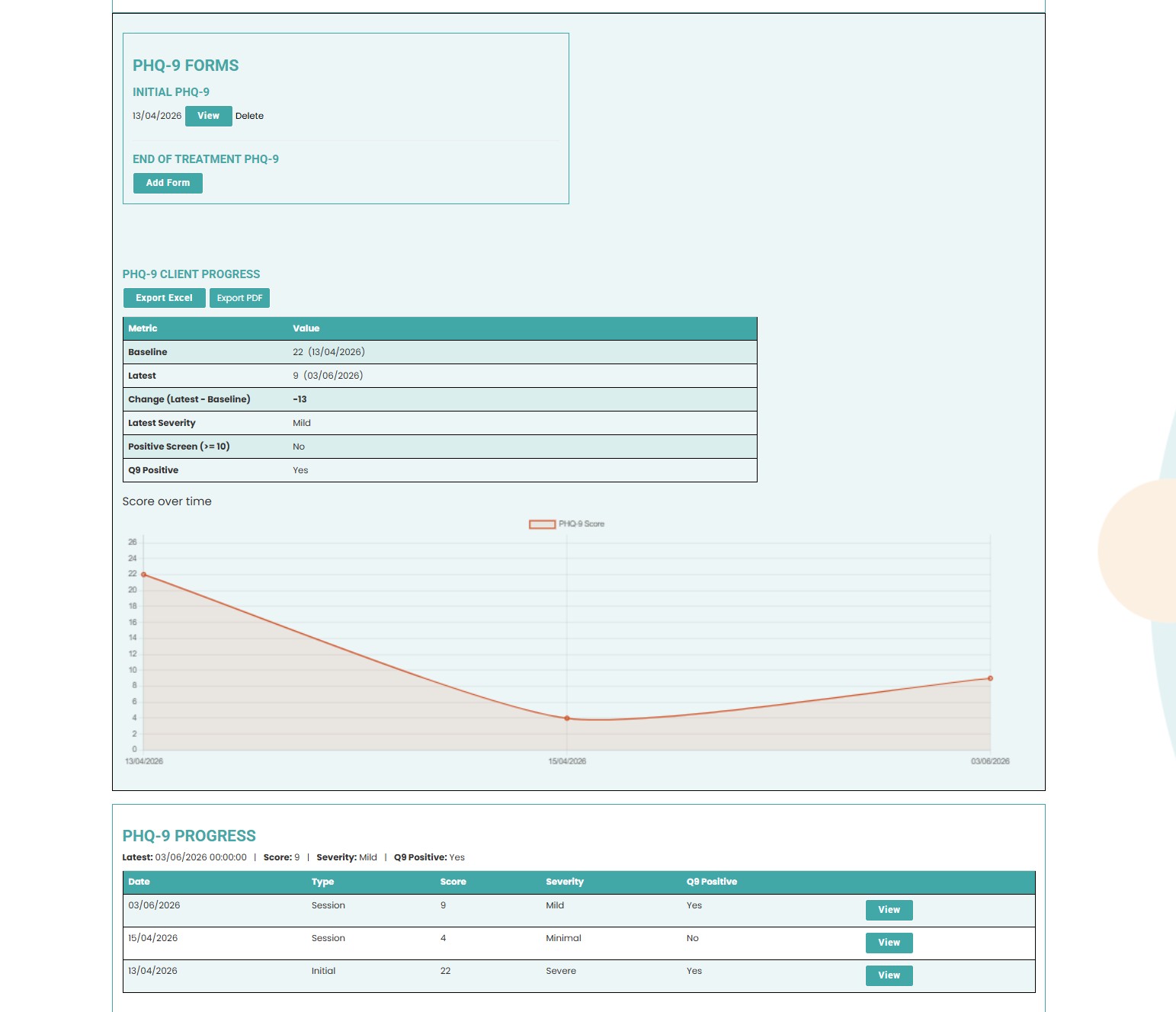Click the Initial type cell
Screen dimensions: 1176x1012
point(323,971)
